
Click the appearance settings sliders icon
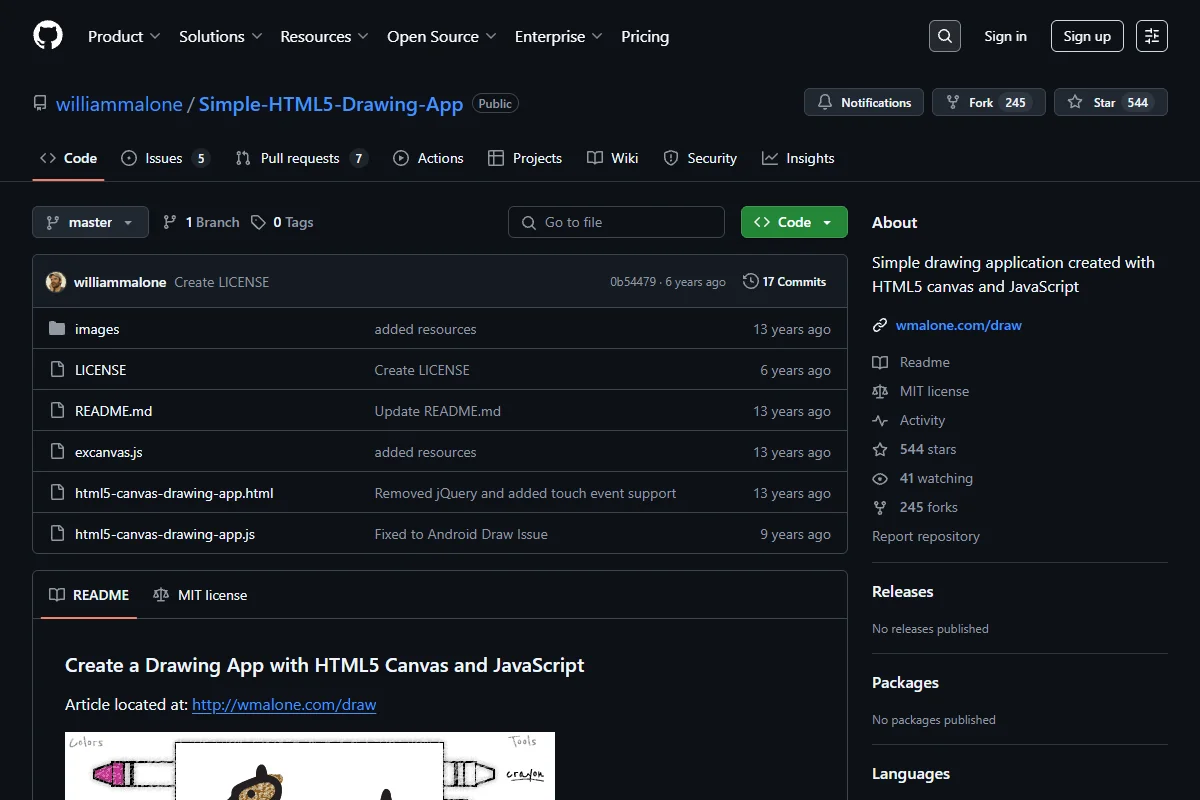(1152, 36)
